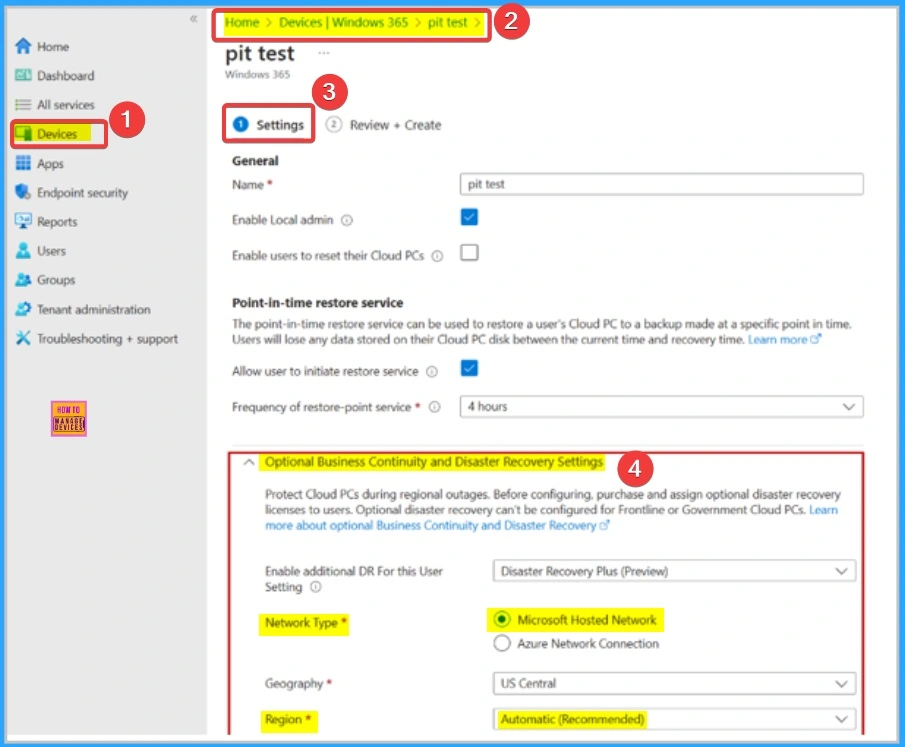Open Learn more about optional Business Continuity link

(x=437, y=525)
